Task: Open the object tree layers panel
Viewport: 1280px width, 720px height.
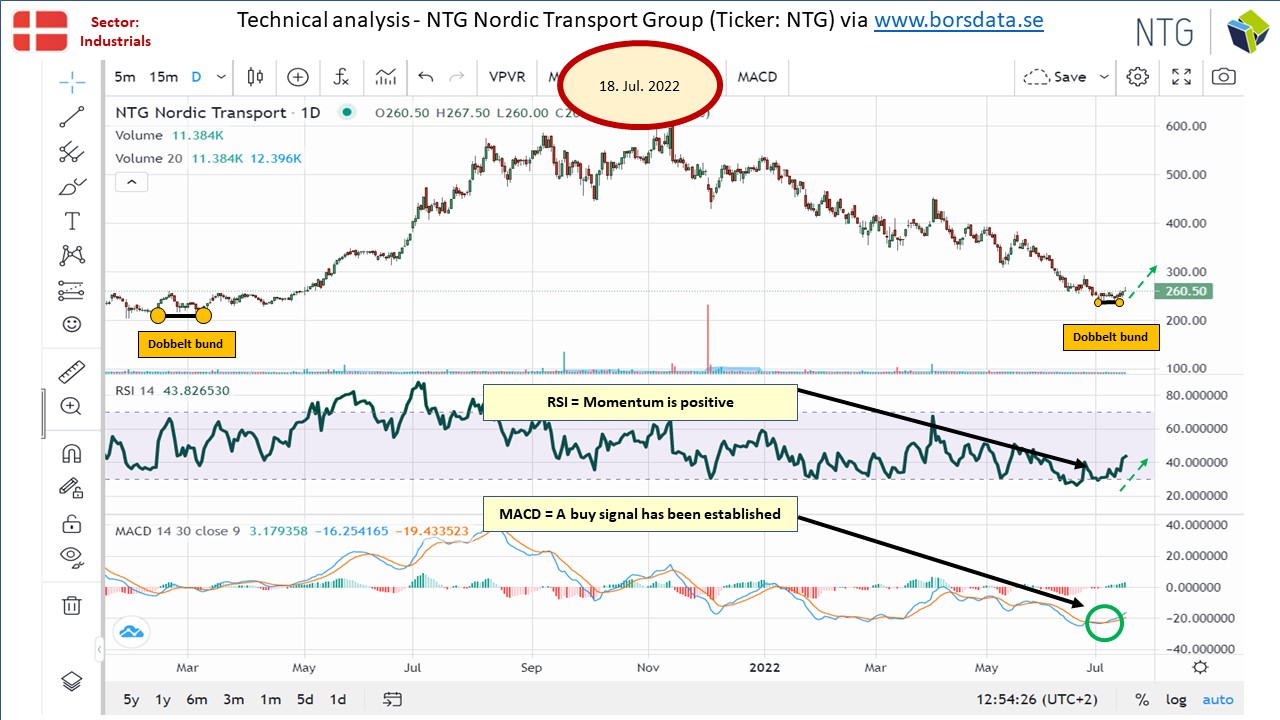Action: (x=71, y=681)
